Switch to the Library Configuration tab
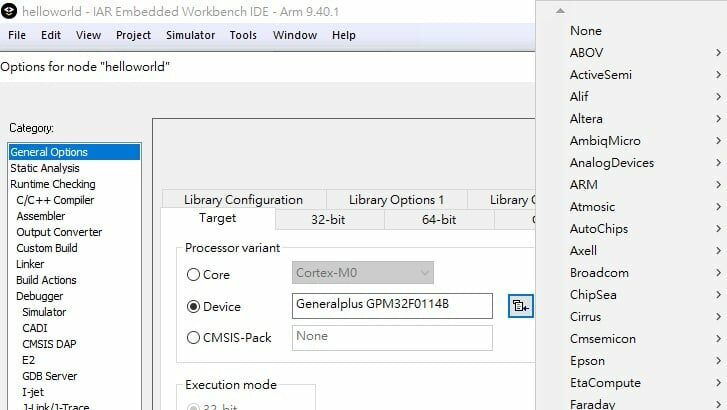The width and height of the screenshot is (727, 410). click(243, 199)
